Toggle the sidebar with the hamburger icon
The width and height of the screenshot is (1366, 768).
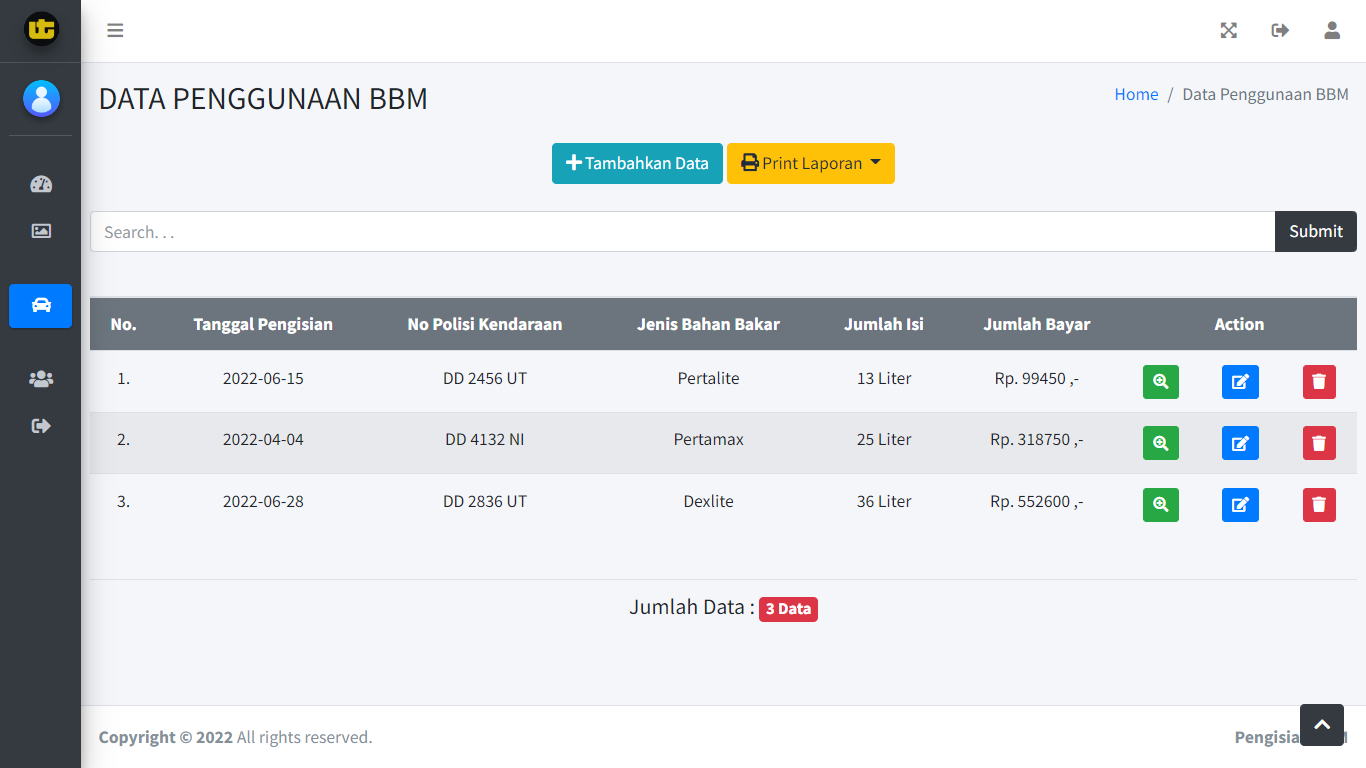pos(115,30)
